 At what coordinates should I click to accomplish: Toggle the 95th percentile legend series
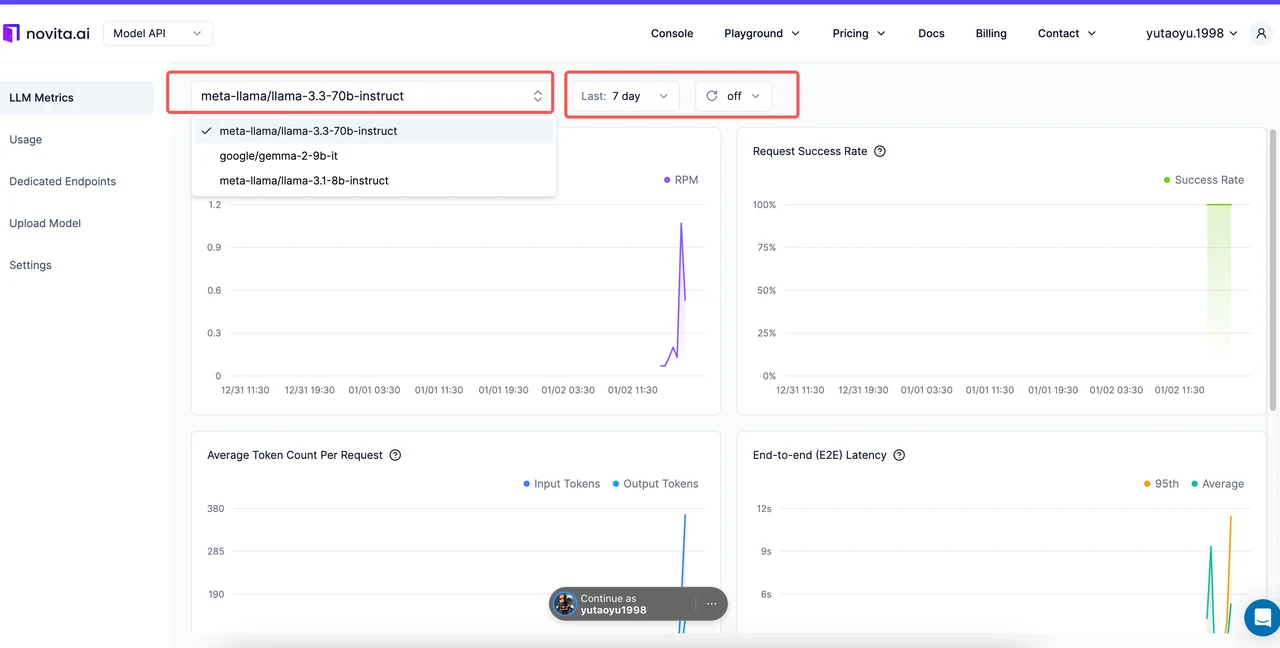tap(1161, 484)
